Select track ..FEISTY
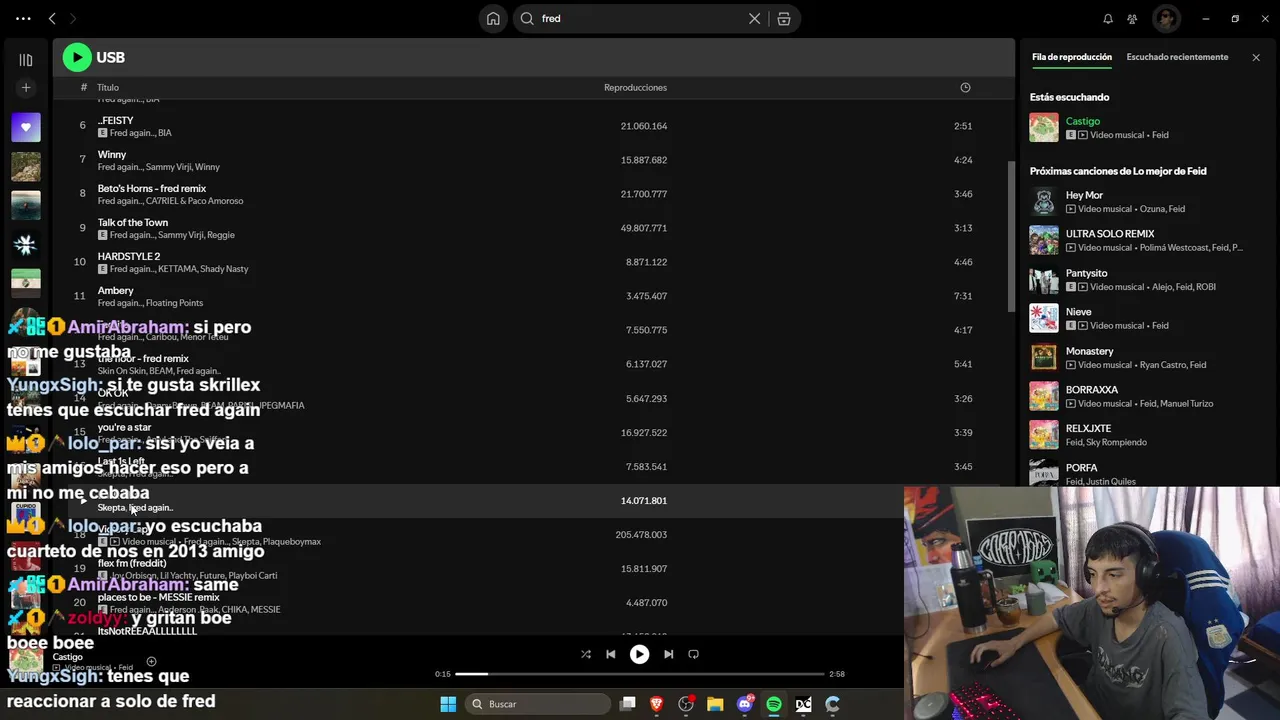Screen dimensions: 1280x720 pos(116,121)
